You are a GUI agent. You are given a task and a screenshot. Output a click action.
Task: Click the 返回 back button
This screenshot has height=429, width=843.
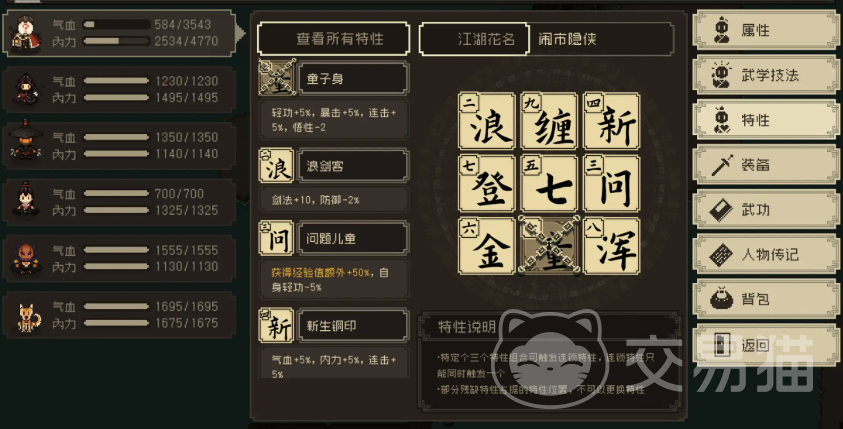(x=766, y=345)
